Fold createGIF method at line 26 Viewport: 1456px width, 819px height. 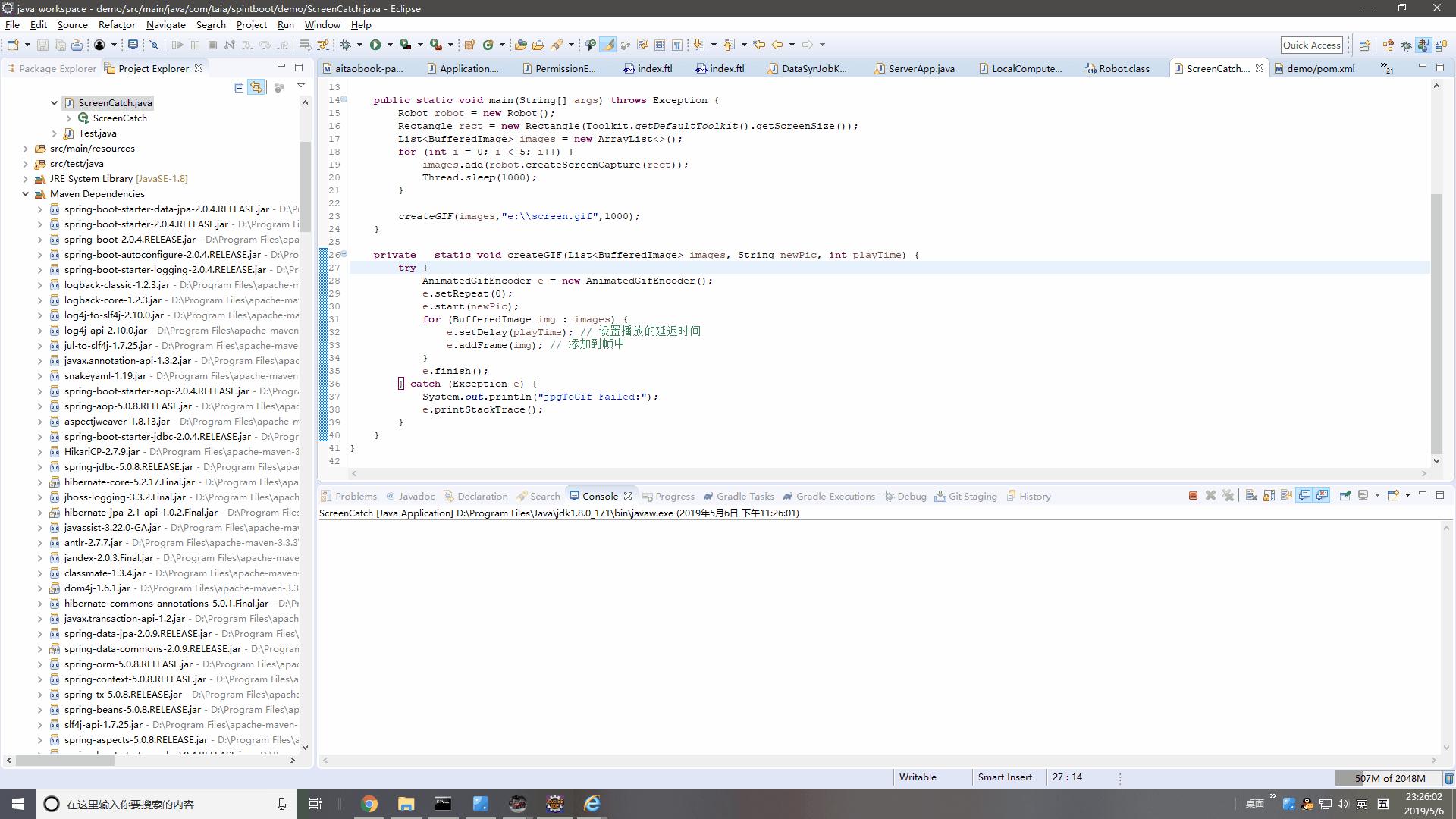[344, 254]
